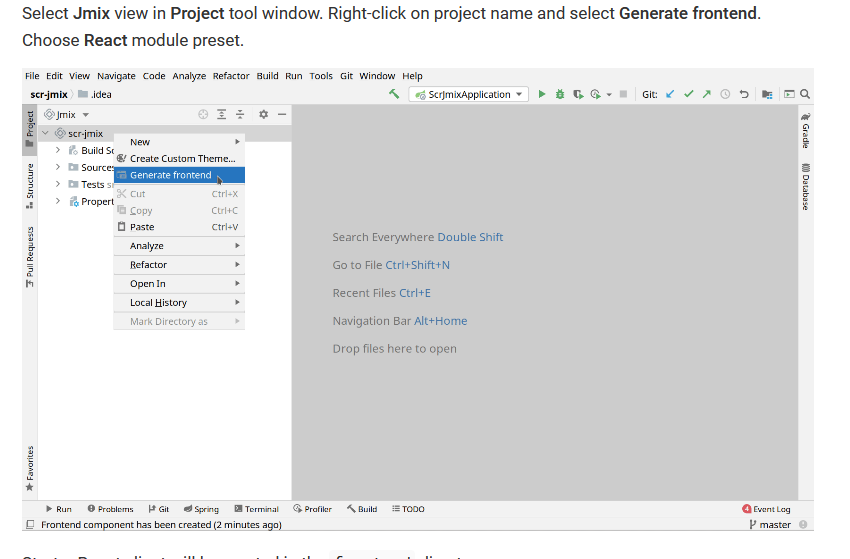
Task: Open the Run tool window button
Action: [59, 509]
